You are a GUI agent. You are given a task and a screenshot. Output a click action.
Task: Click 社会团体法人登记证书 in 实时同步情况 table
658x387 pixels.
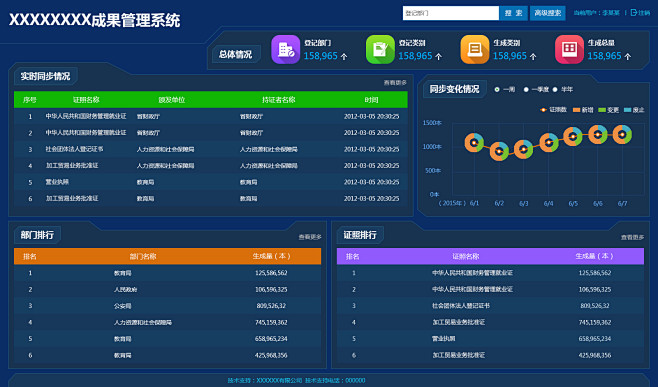74,149
